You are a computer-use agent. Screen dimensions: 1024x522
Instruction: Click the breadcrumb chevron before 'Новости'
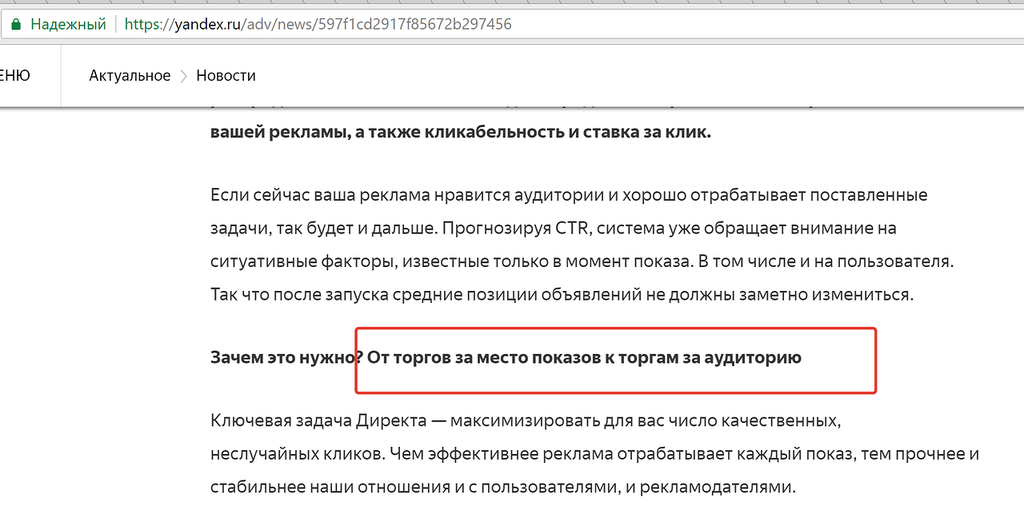coord(184,76)
